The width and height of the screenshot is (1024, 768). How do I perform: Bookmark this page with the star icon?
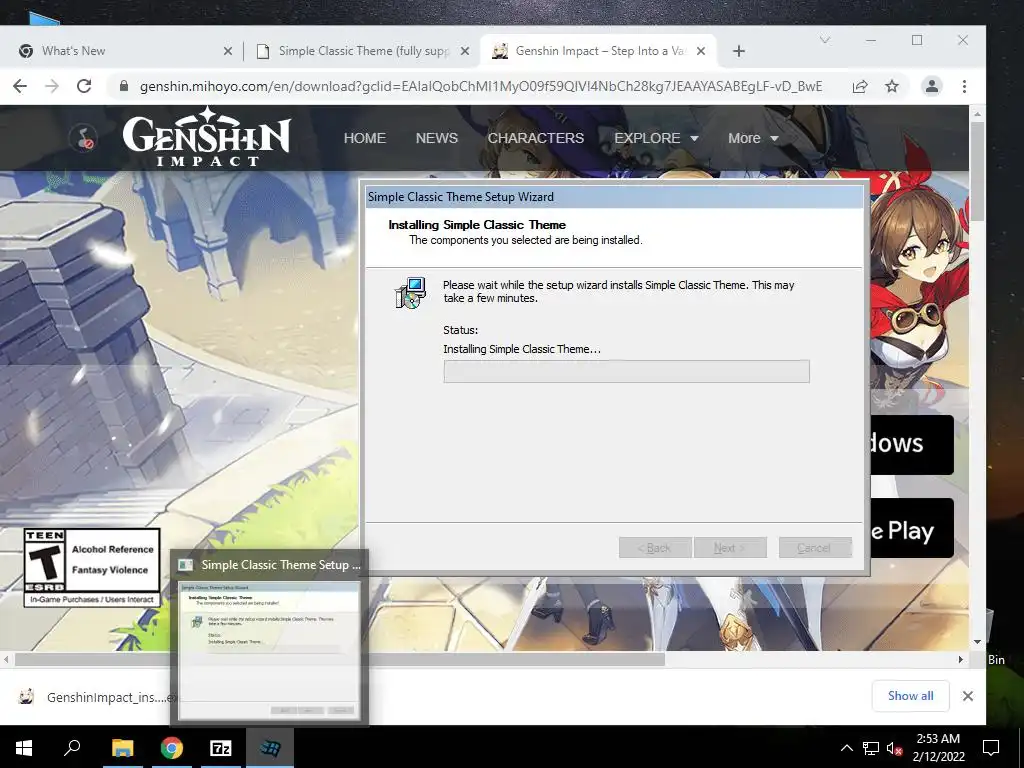[892, 86]
